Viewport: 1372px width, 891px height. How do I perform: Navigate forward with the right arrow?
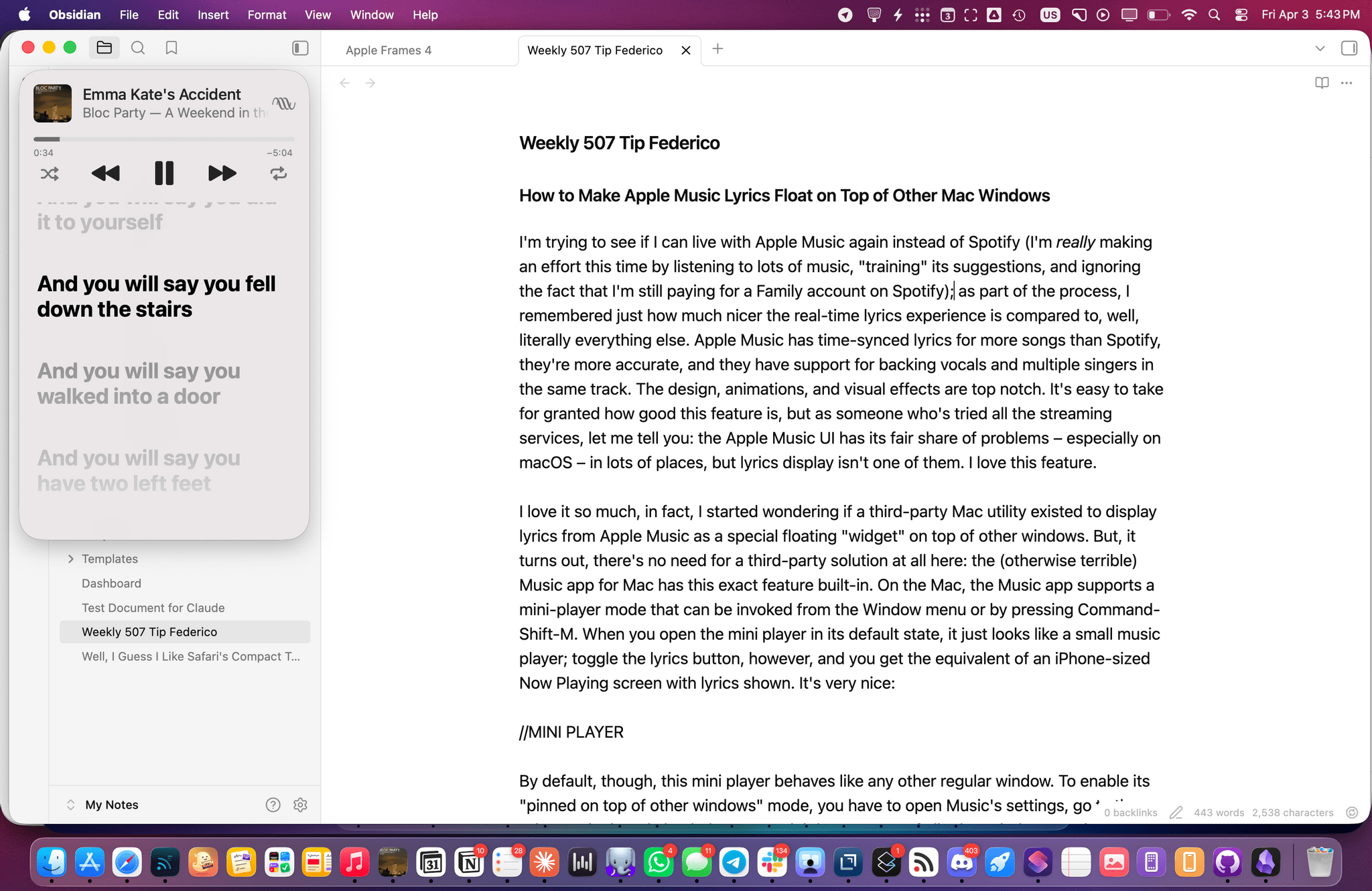point(370,83)
